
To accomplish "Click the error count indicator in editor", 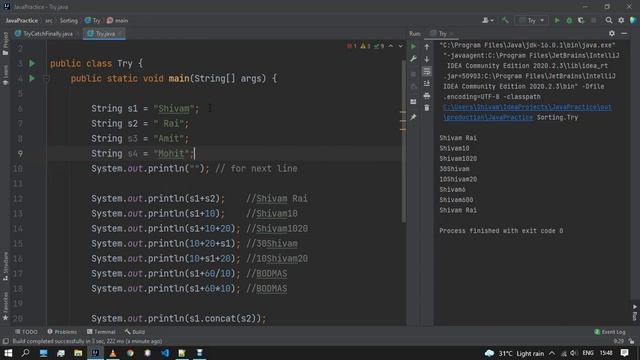I will click(352, 46).
